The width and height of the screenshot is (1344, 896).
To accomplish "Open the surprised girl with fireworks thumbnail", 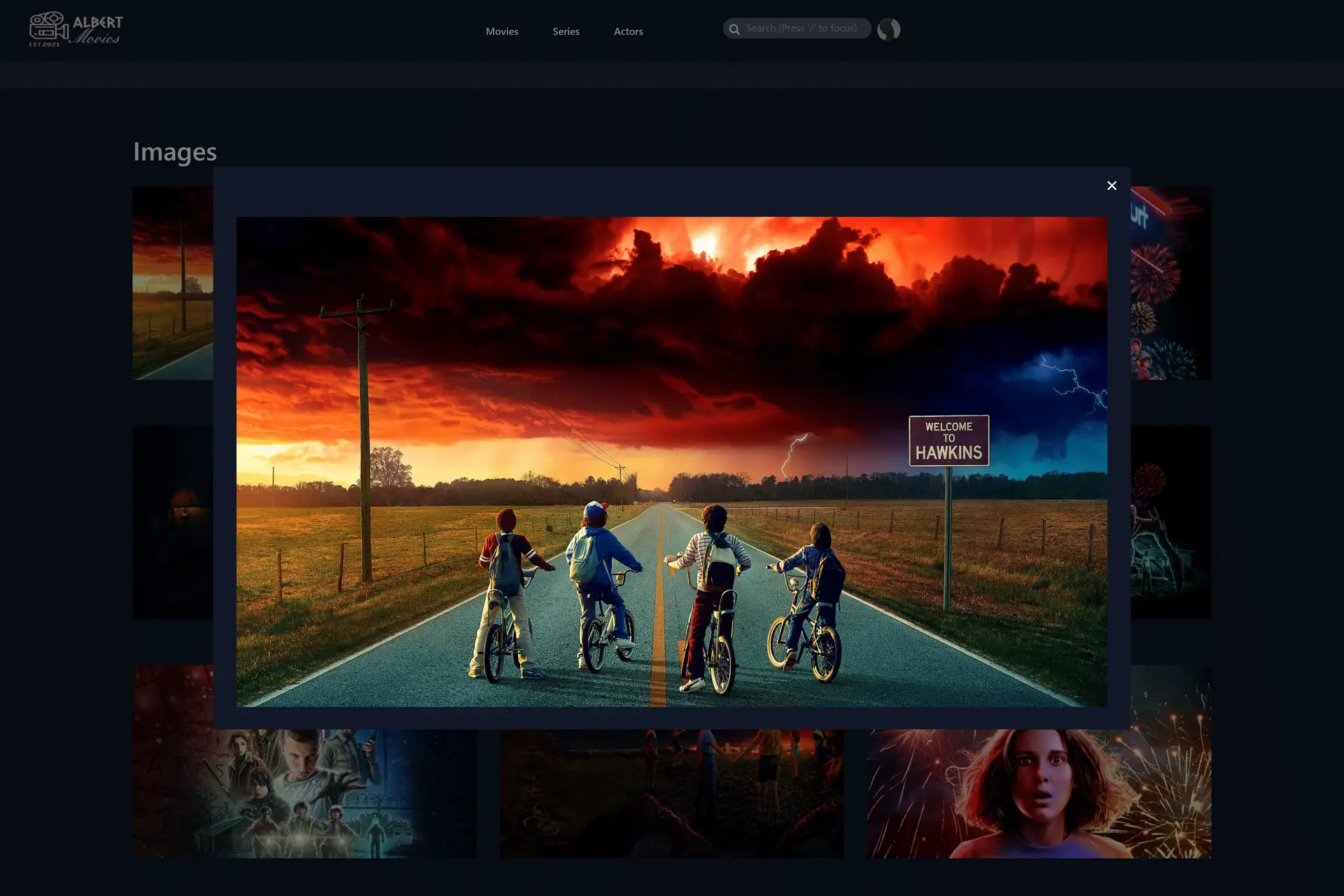I will [1039, 794].
